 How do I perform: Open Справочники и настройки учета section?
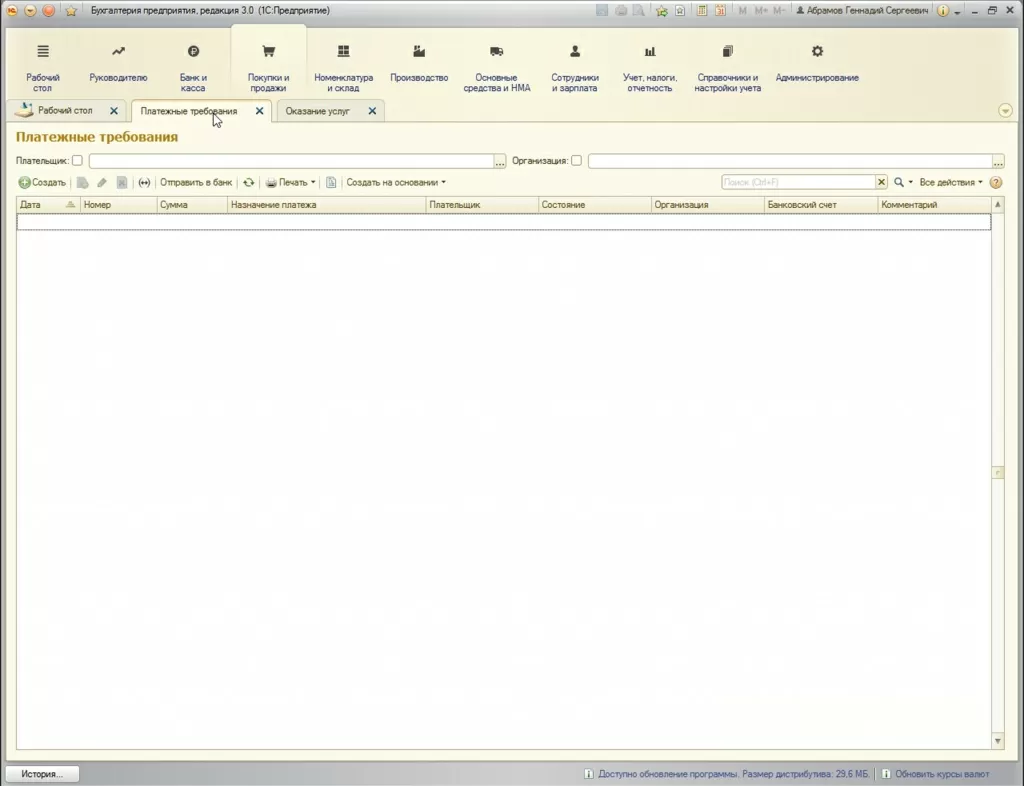(x=728, y=67)
